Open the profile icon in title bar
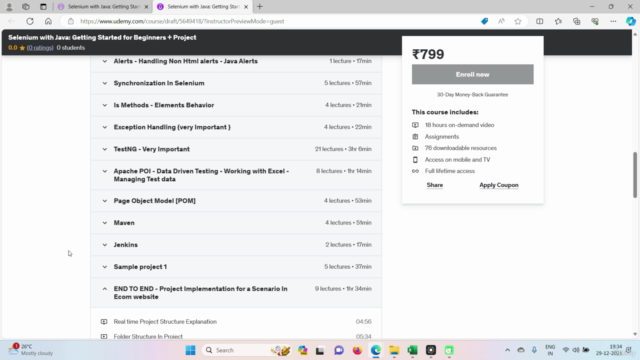Viewport: 640px width, 360px height. (9, 7)
